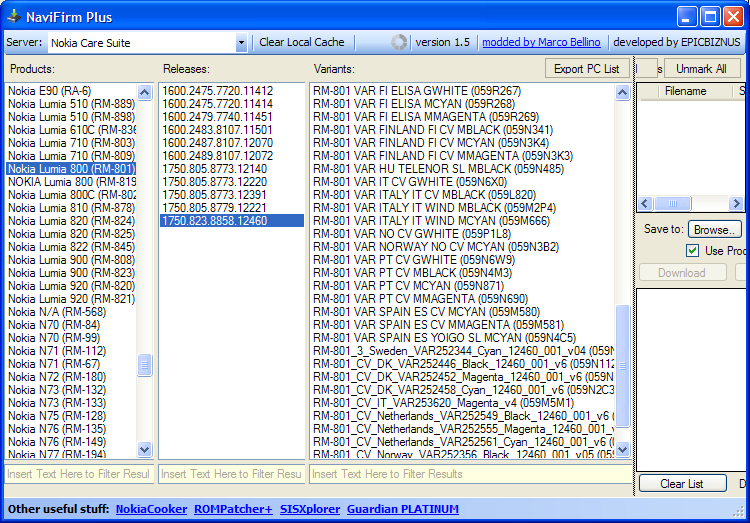Select product Nokia Lumia 900 (RM-808)

pos(71,260)
